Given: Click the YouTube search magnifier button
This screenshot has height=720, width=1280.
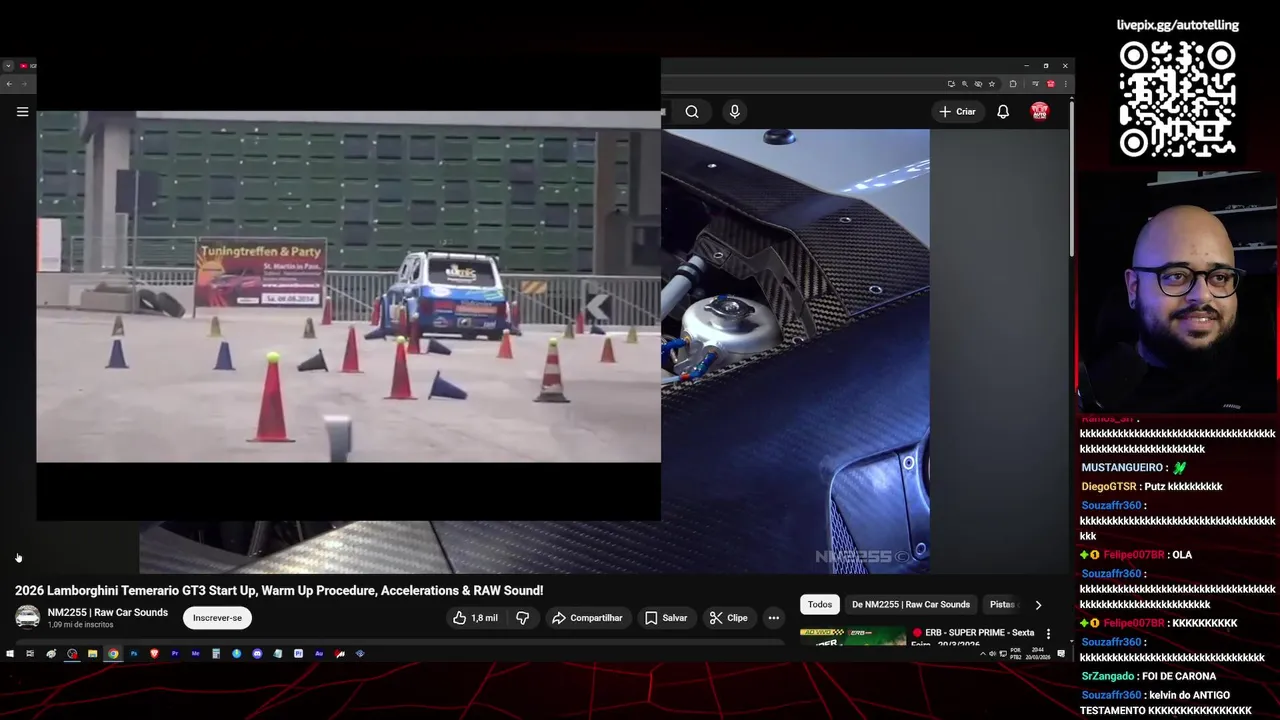Looking at the screenshot, I should (x=692, y=112).
